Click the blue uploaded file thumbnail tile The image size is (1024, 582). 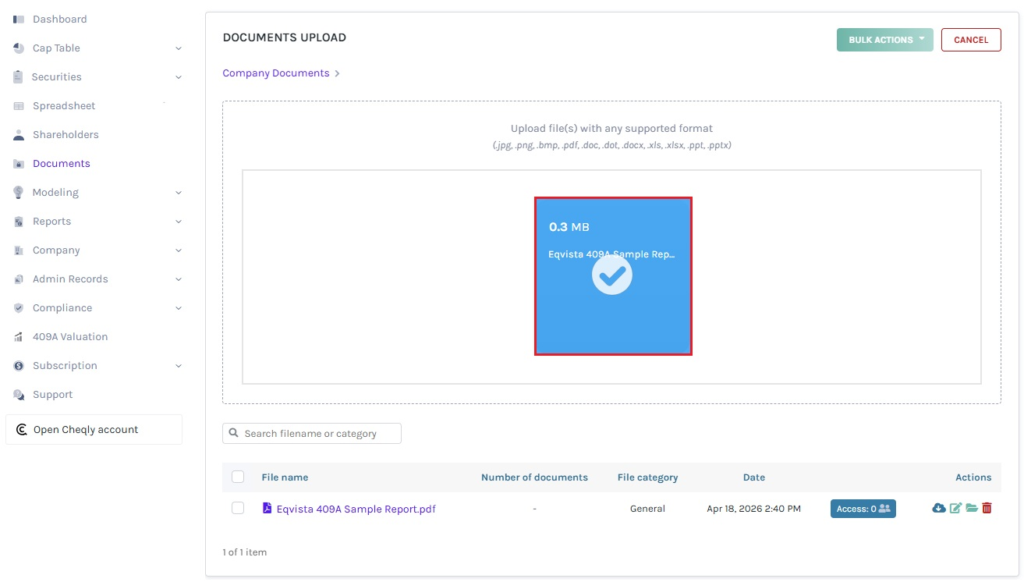pyautogui.click(x=613, y=275)
